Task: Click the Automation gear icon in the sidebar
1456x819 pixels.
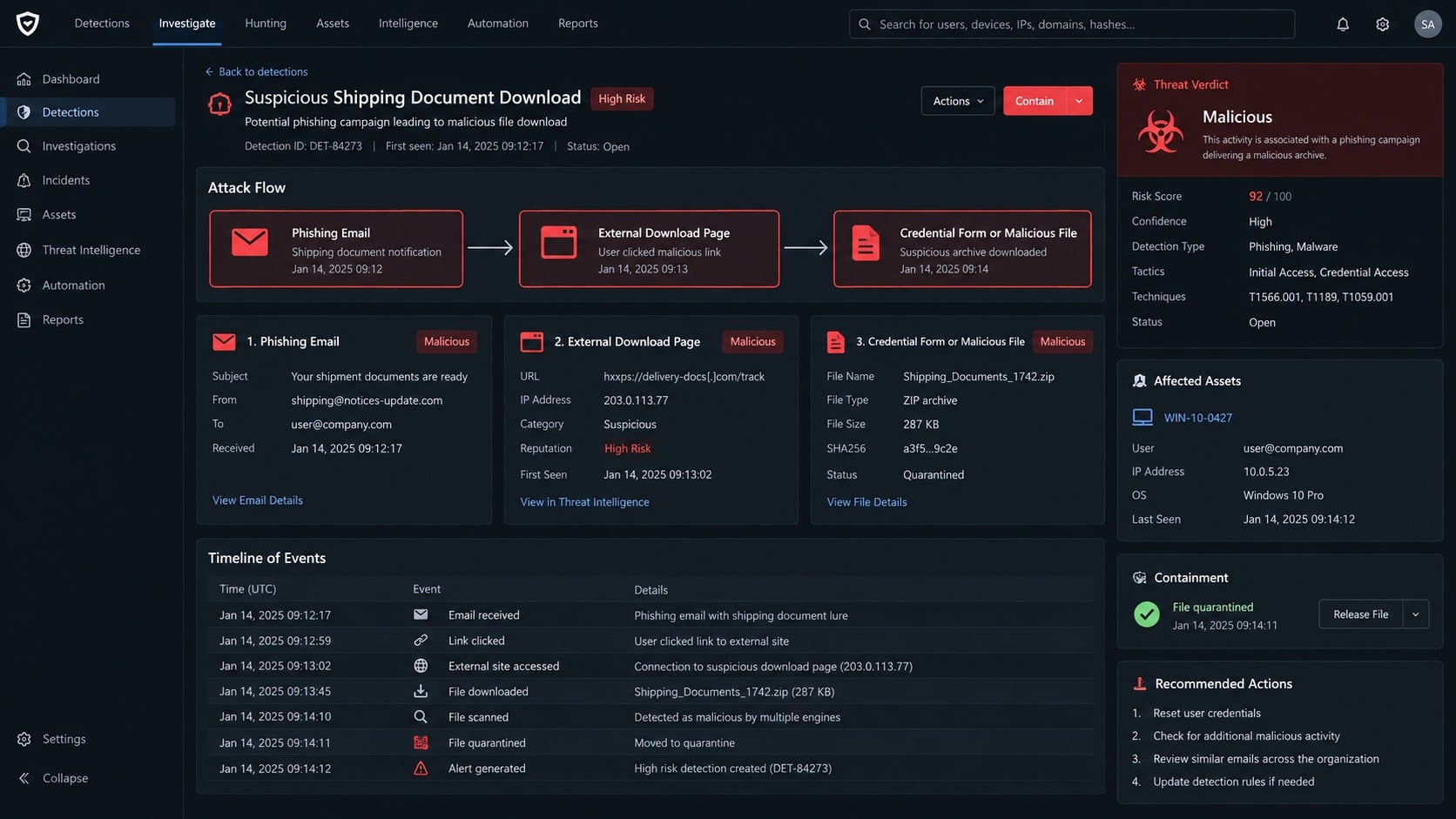Action: tap(24, 285)
